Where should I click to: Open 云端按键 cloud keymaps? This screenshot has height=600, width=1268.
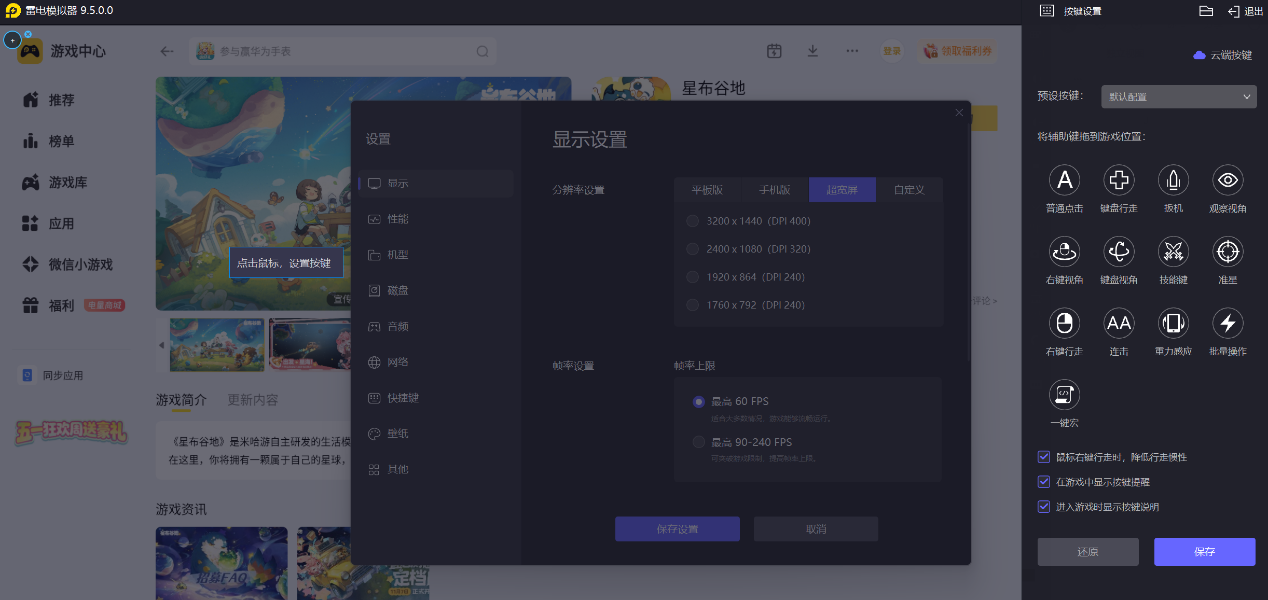1222,55
